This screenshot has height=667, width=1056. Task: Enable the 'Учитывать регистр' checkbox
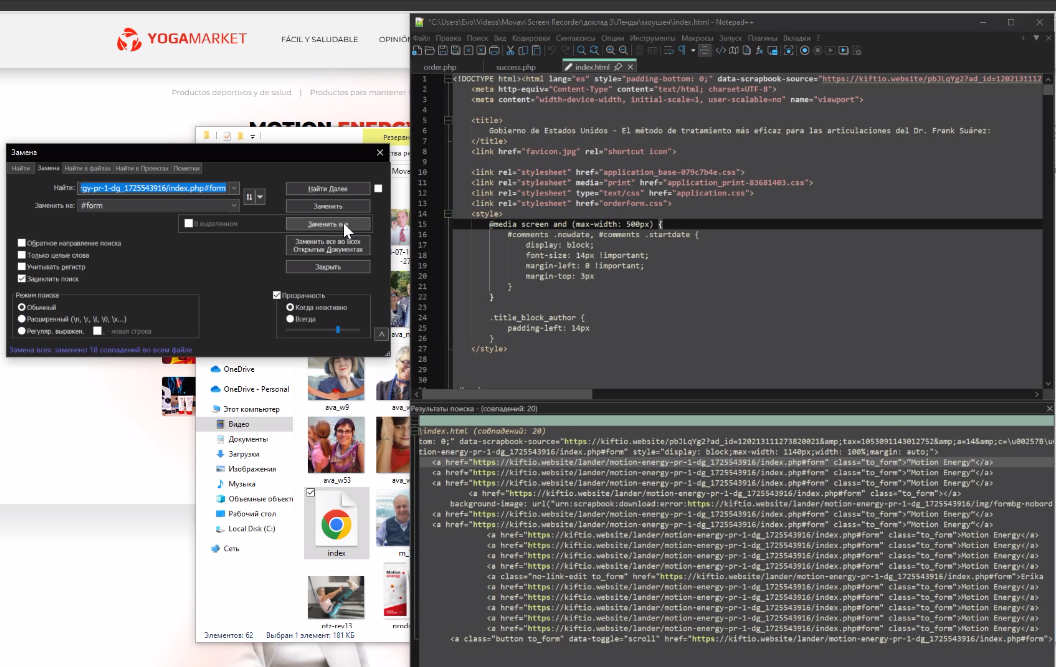(22, 267)
